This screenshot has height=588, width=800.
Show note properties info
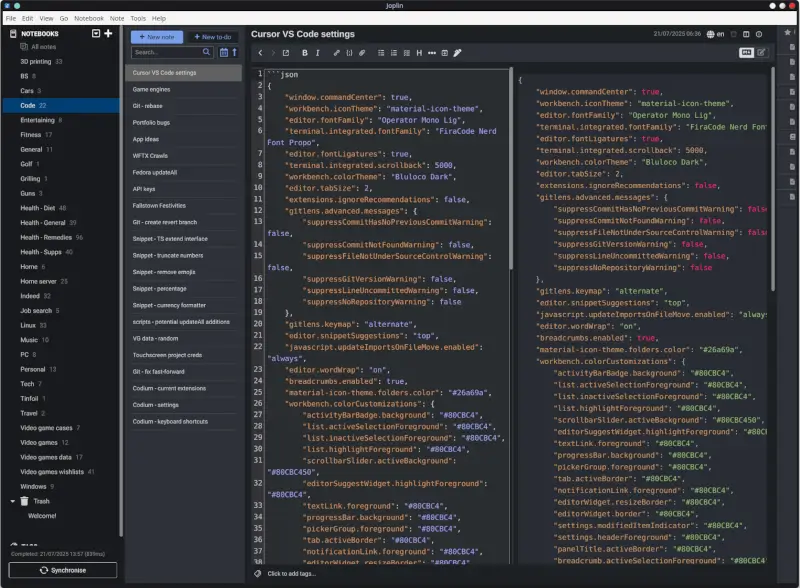(x=759, y=34)
